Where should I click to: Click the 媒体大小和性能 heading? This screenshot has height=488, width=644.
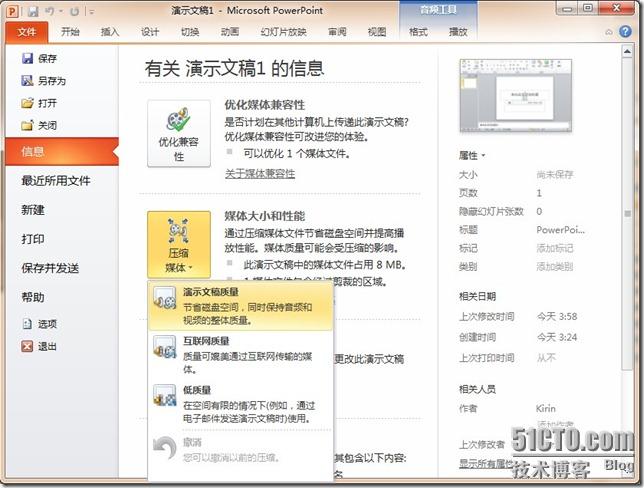[264, 216]
